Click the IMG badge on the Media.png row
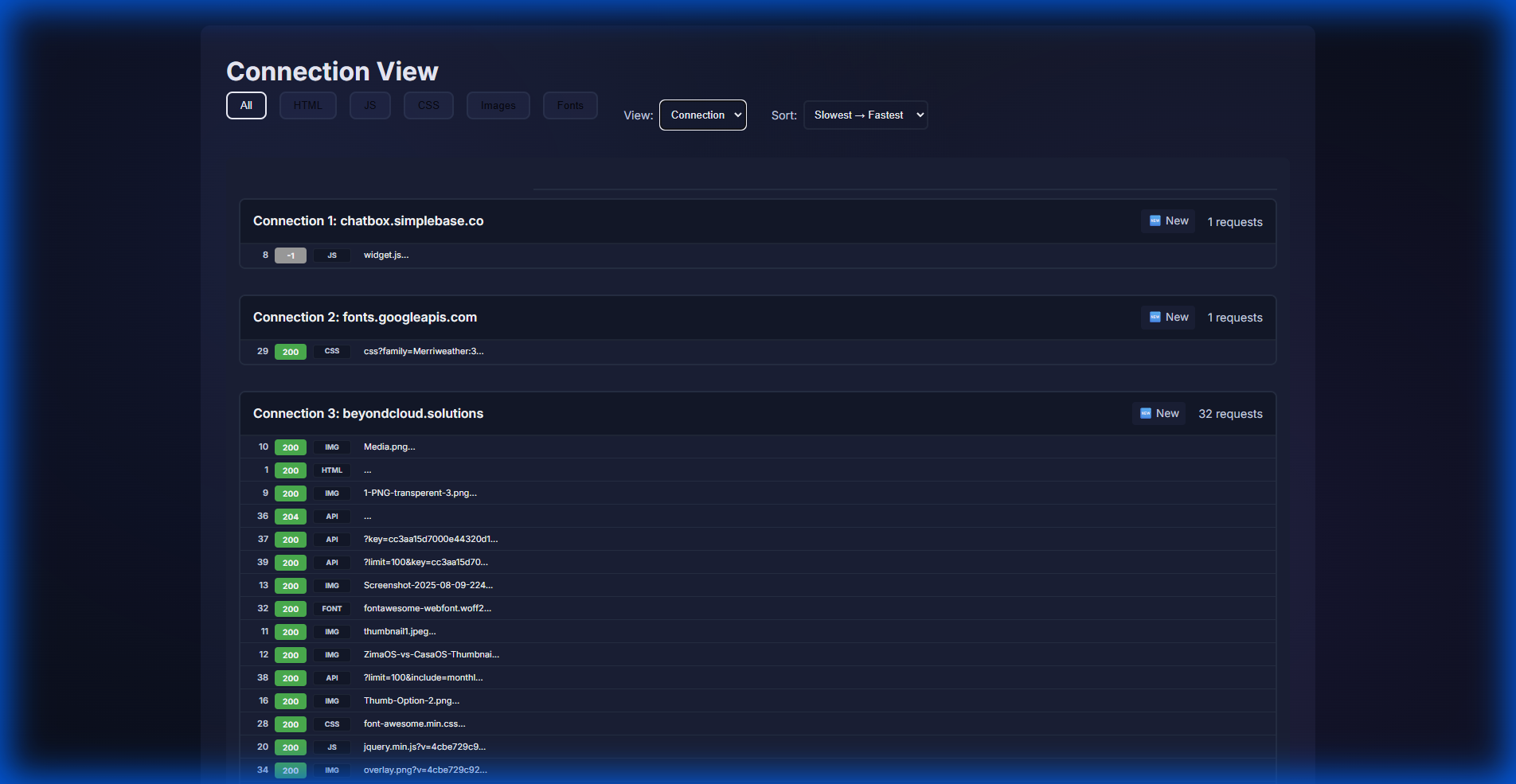This screenshot has height=784, width=1516. point(331,447)
